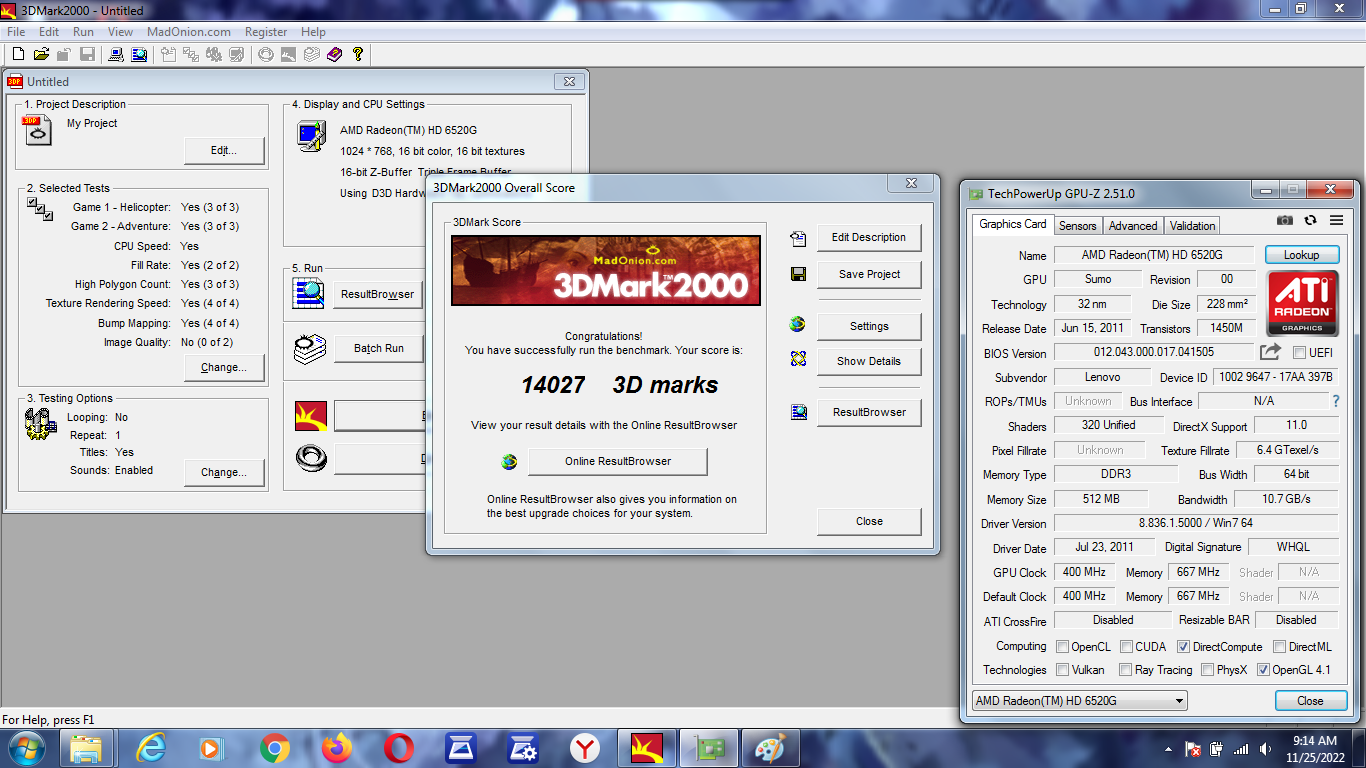The image size is (1366, 768).
Task: Launch Firefox from the taskbar
Action: click(337, 748)
